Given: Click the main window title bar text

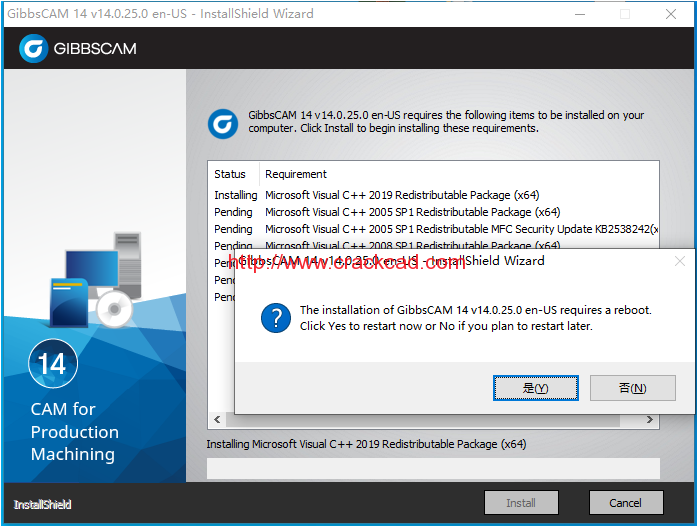Looking at the screenshot, I should [160, 14].
